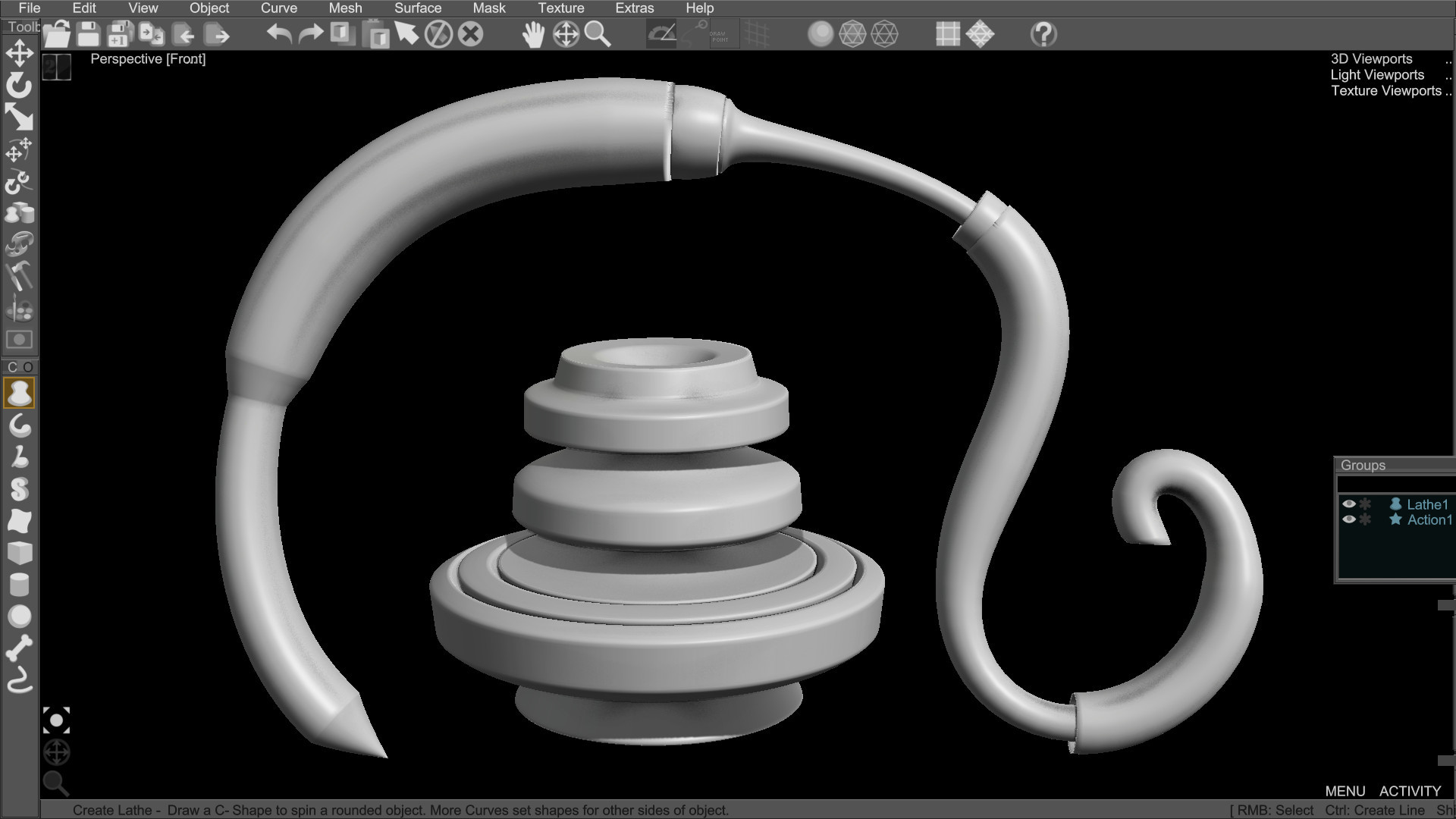Hide the Action1 group with its eye icon

[1349, 519]
